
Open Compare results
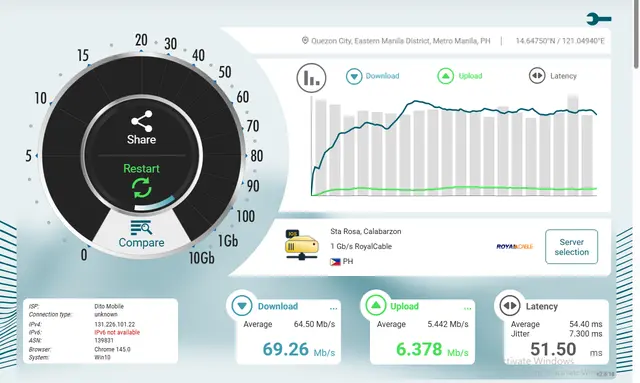point(141,242)
